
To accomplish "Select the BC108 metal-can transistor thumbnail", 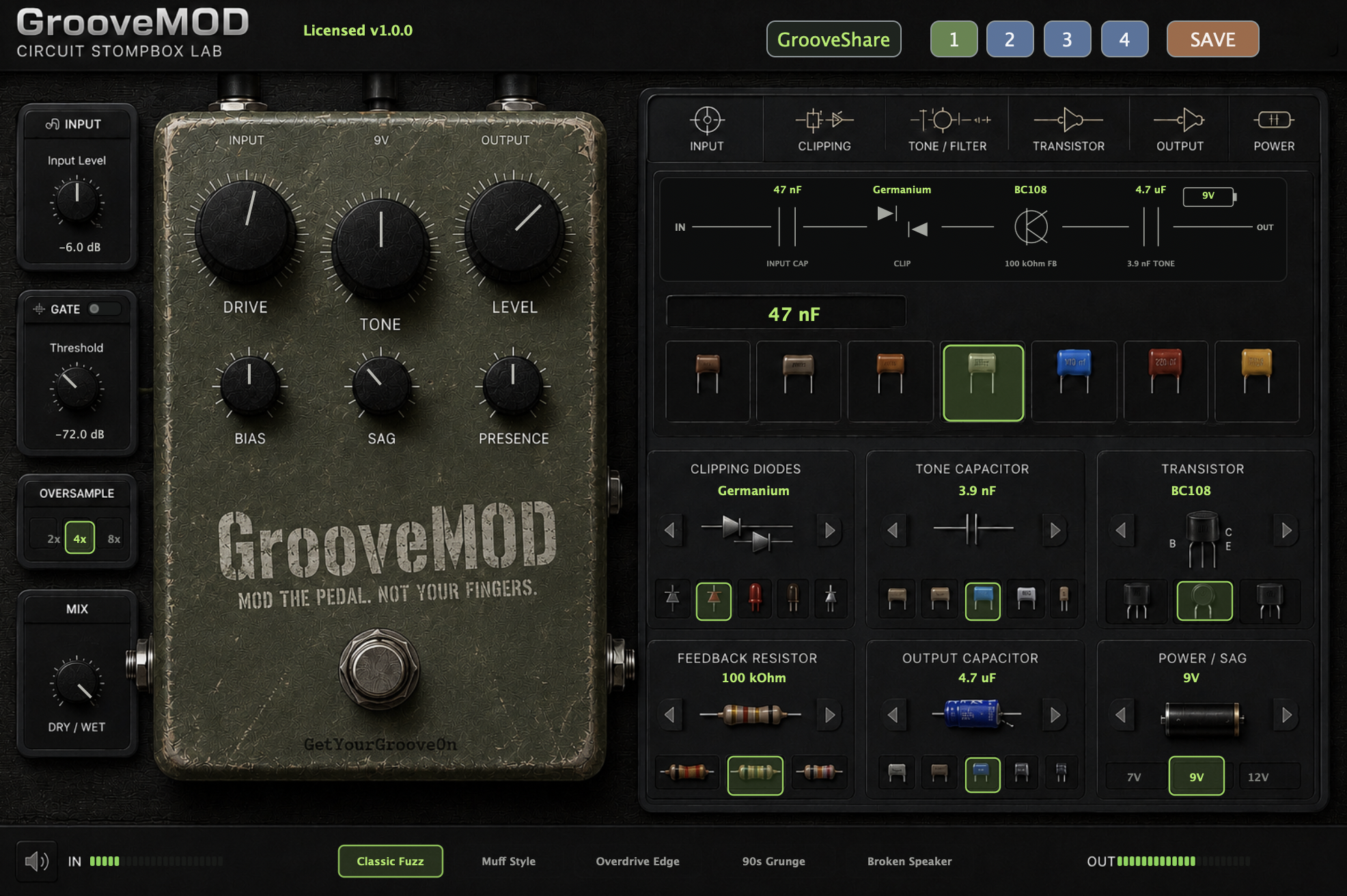I will pyautogui.click(x=1204, y=601).
